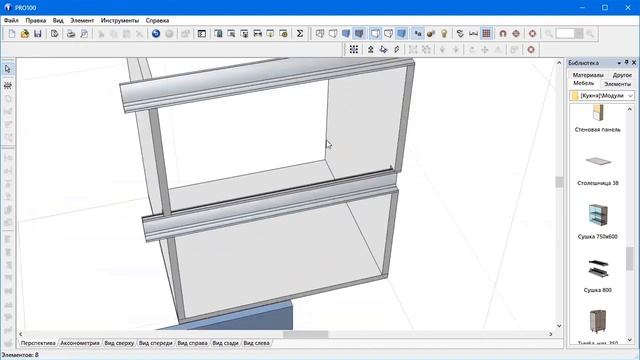Image resolution: width=640 pixels, height=360 pixels.
Task: Click the light bulb lighting icon
Action: point(444,34)
